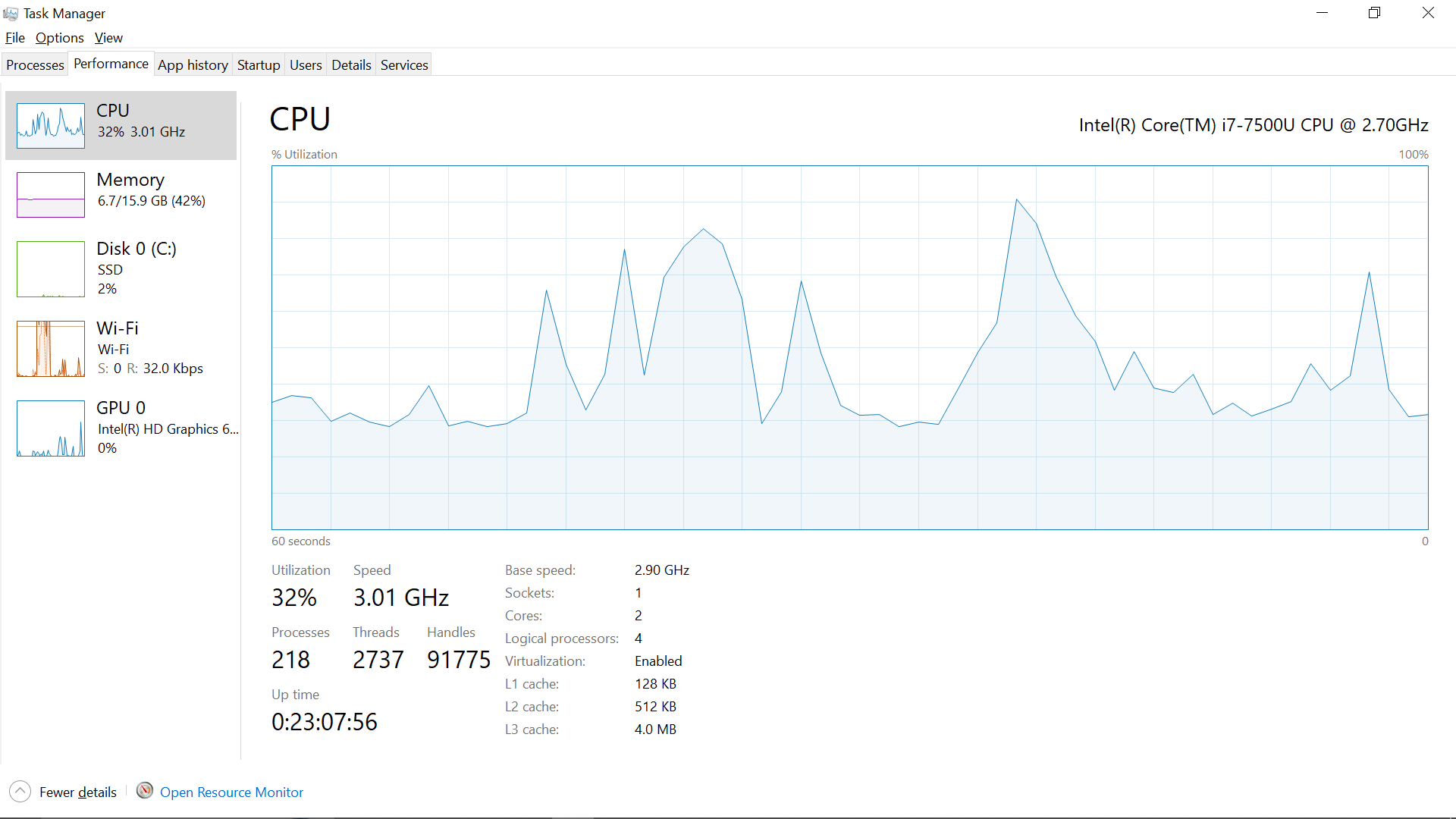Open GPU 0 performance thumbnail
The height and width of the screenshot is (819, 1456).
[51, 428]
